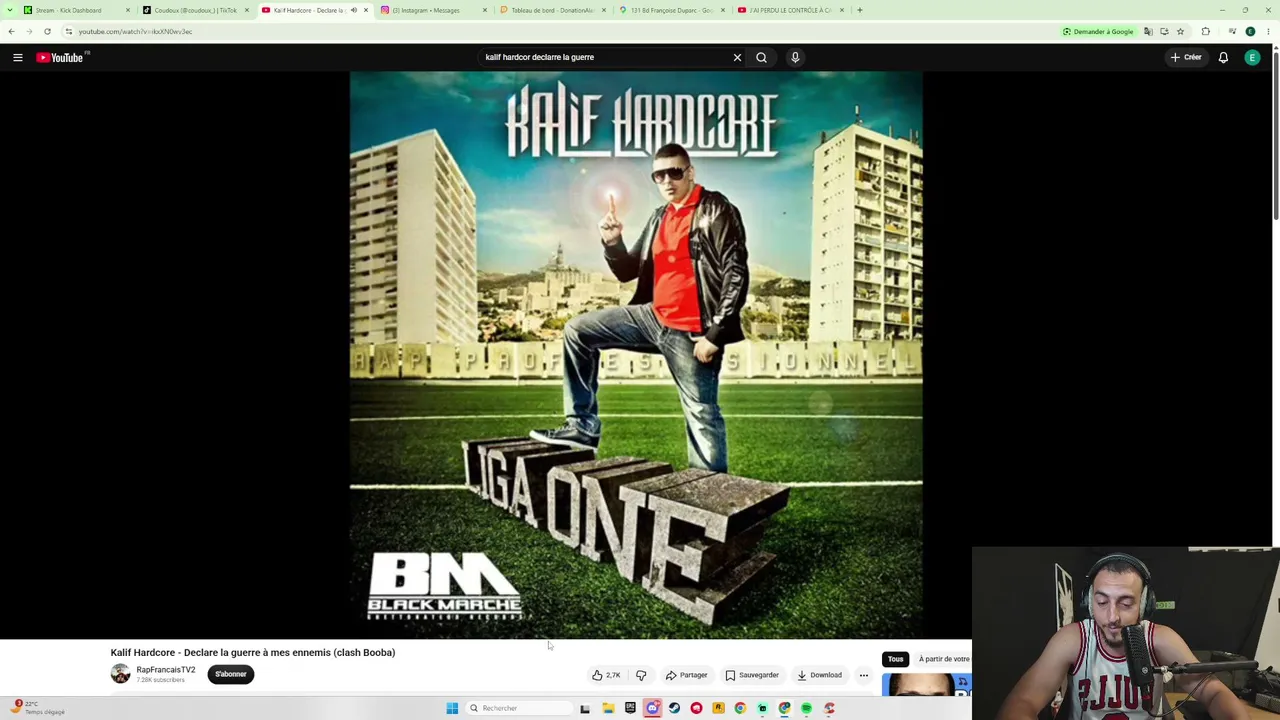
Task: Launch Steam from the taskbar
Action: (x=674, y=708)
